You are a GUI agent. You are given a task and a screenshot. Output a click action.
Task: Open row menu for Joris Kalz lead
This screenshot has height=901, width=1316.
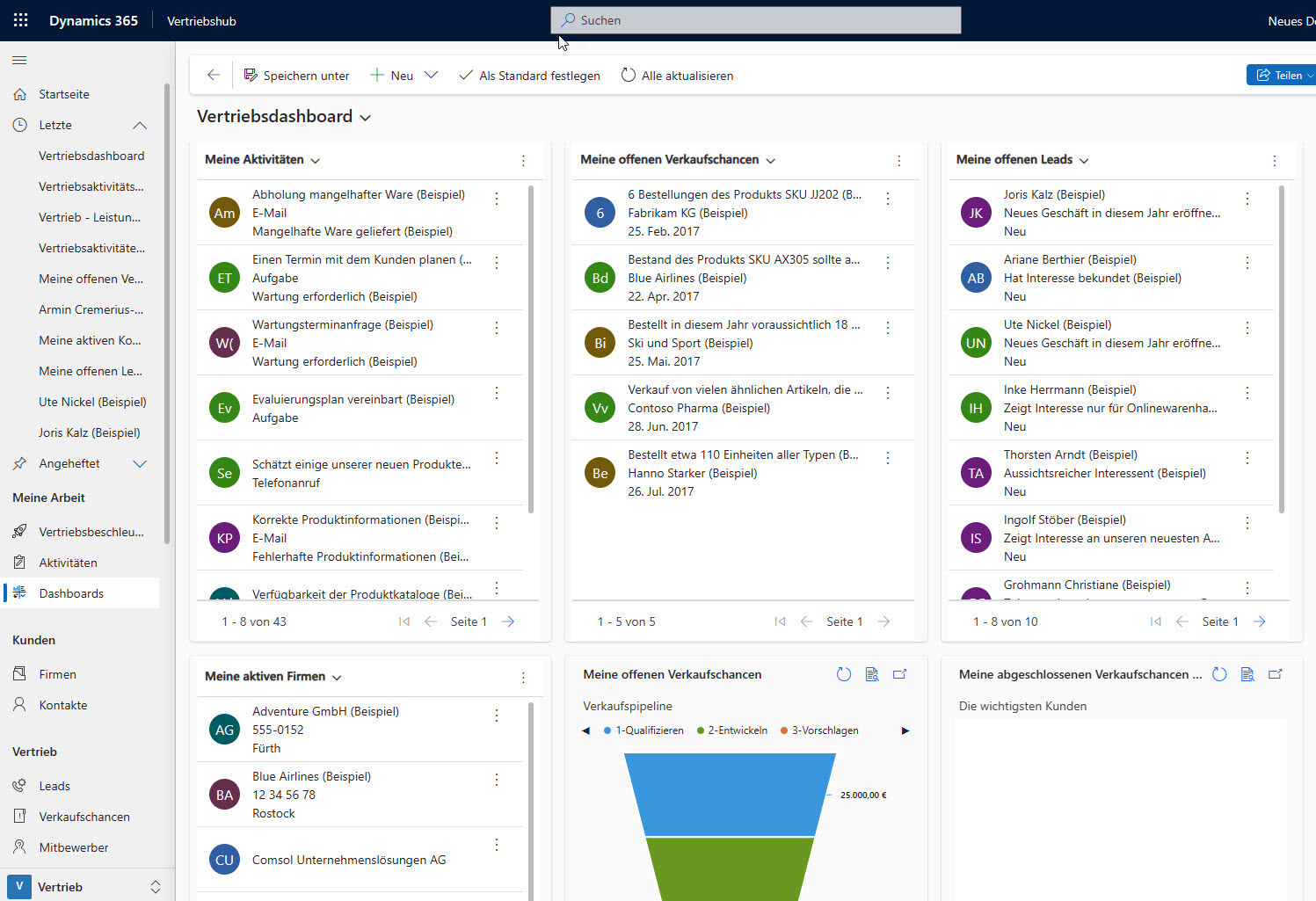1247,199
